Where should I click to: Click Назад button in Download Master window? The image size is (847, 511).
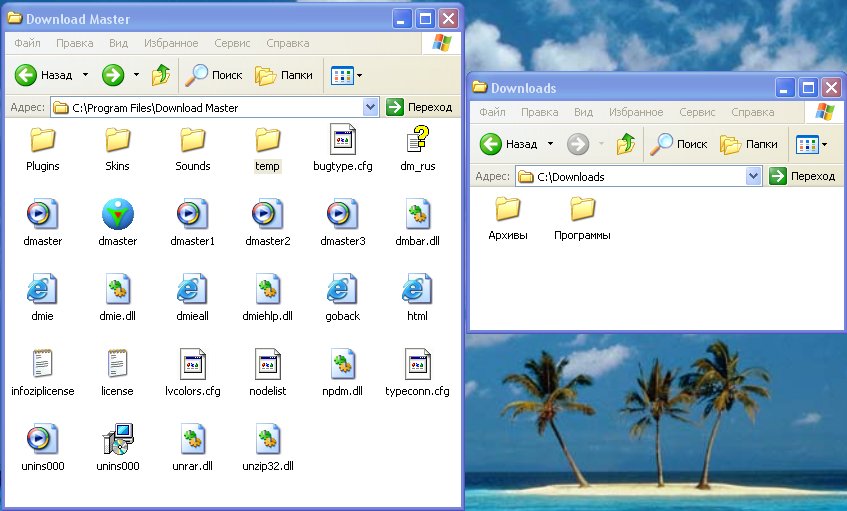point(44,75)
